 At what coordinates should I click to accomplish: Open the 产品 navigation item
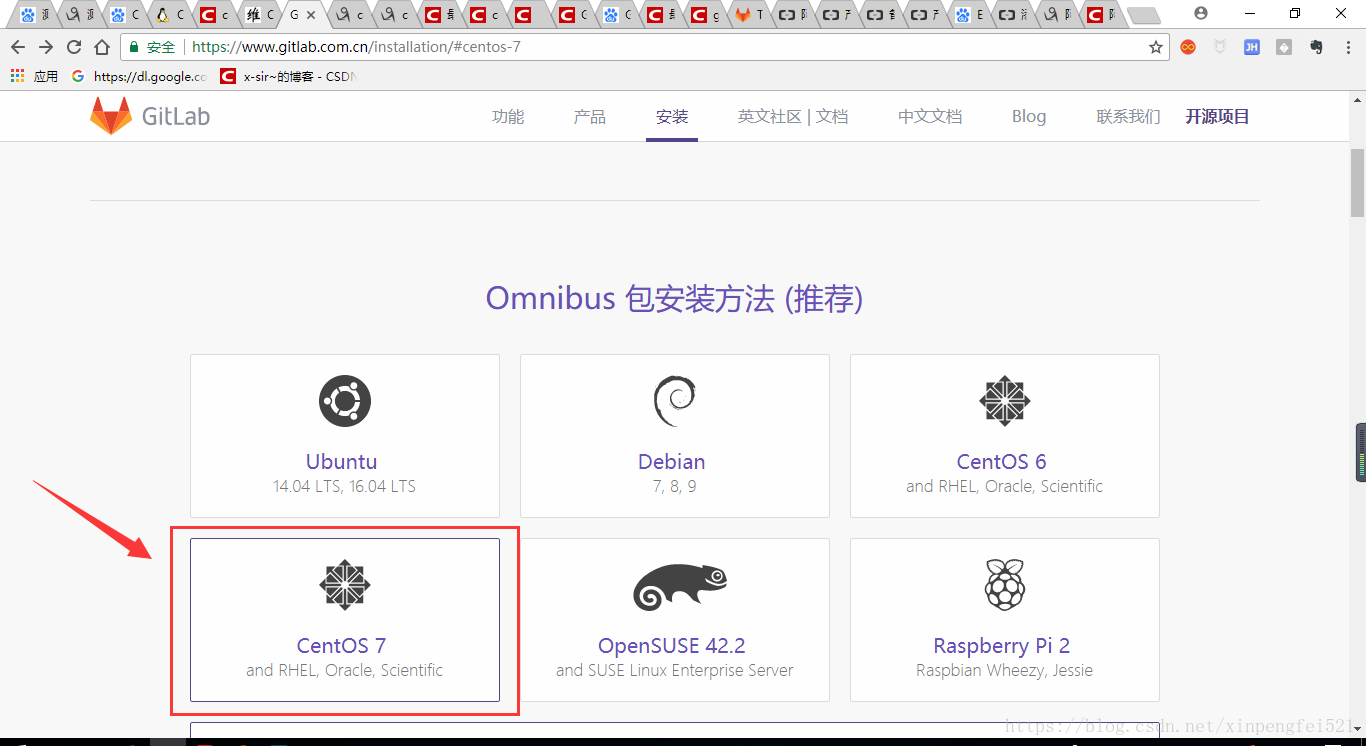click(x=590, y=116)
